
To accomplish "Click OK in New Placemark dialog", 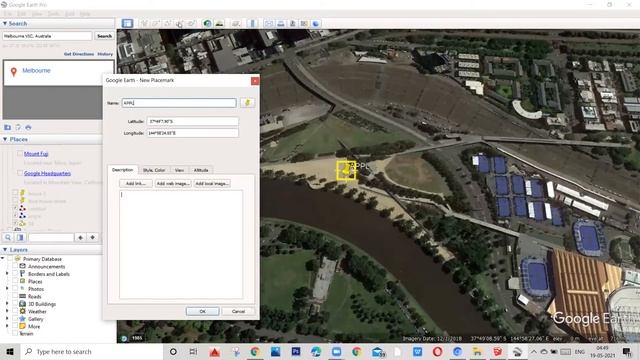I will coord(202,311).
